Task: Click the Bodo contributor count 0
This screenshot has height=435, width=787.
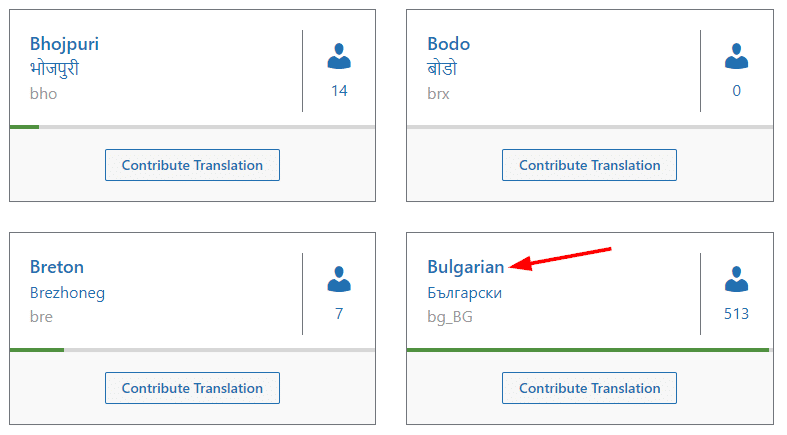Action: 737,91
